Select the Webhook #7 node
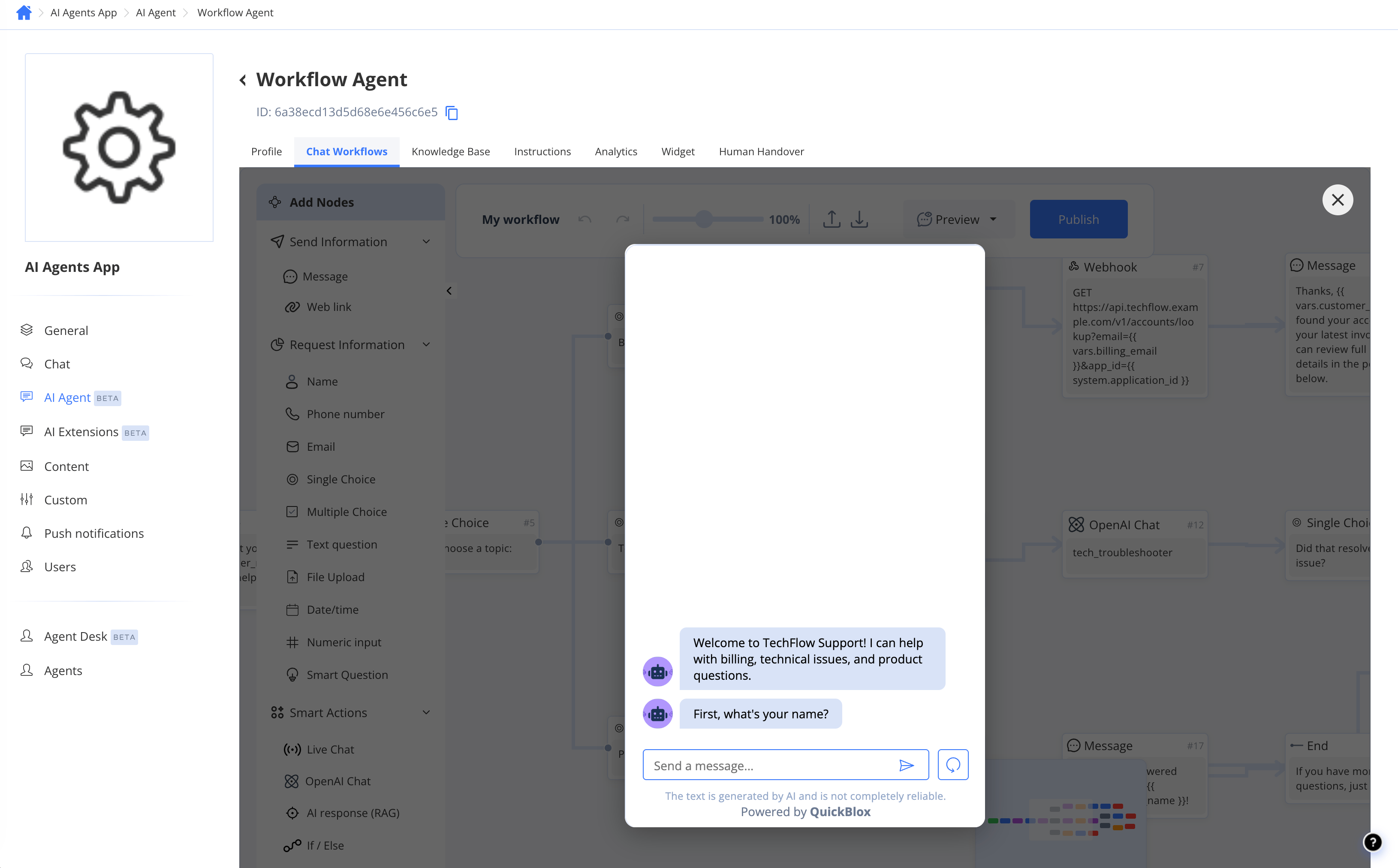Image resolution: width=1398 pixels, height=868 pixels. coord(1135,325)
